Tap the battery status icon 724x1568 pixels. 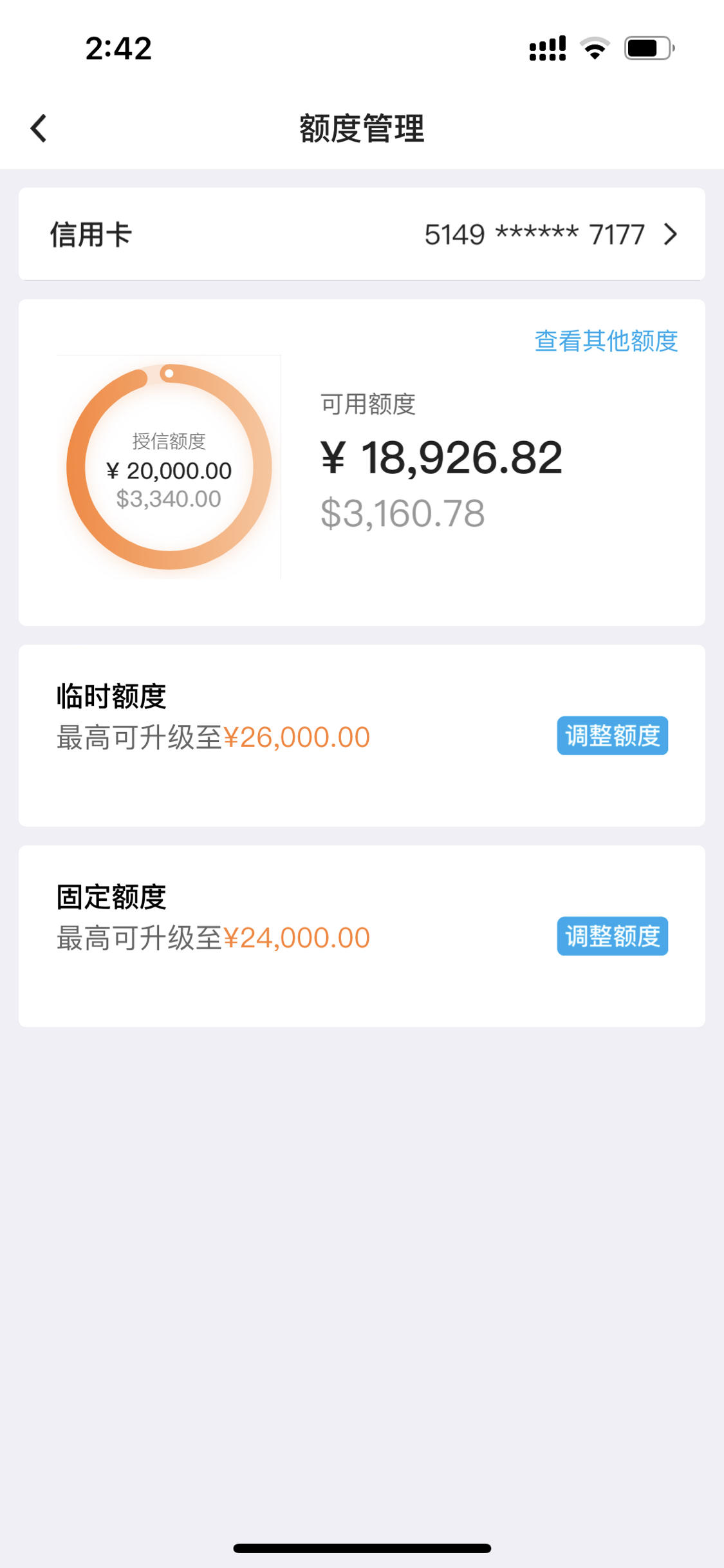click(649, 48)
